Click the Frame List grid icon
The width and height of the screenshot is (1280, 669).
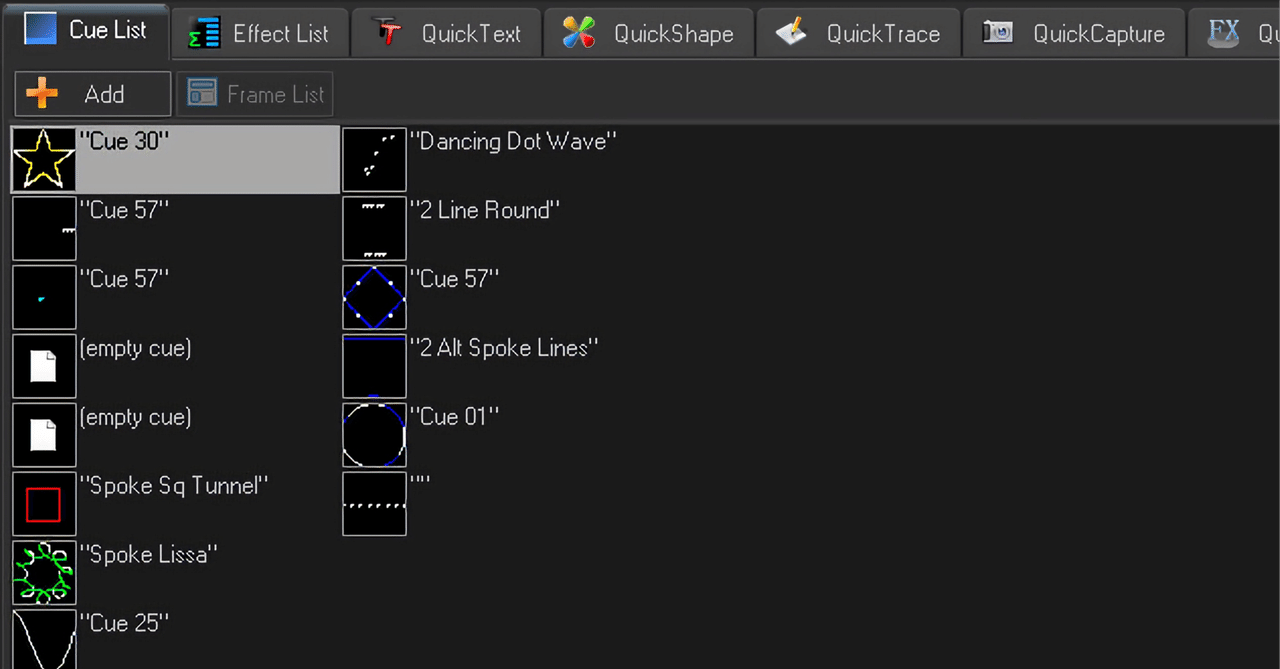tap(202, 93)
